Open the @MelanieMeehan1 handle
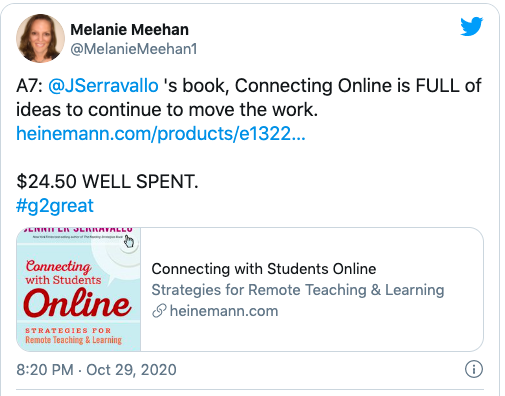The image size is (505, 396). coord(134,49)
